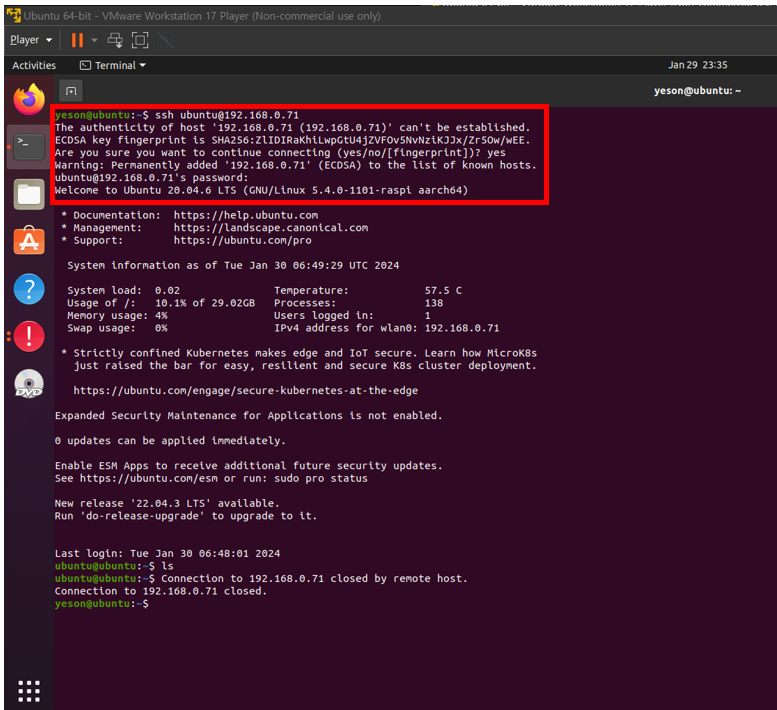Click the wlan0 IPv4 address 192.168.0.71
Image resolution: width=777 pixels, height=710 pixels.
462,328
